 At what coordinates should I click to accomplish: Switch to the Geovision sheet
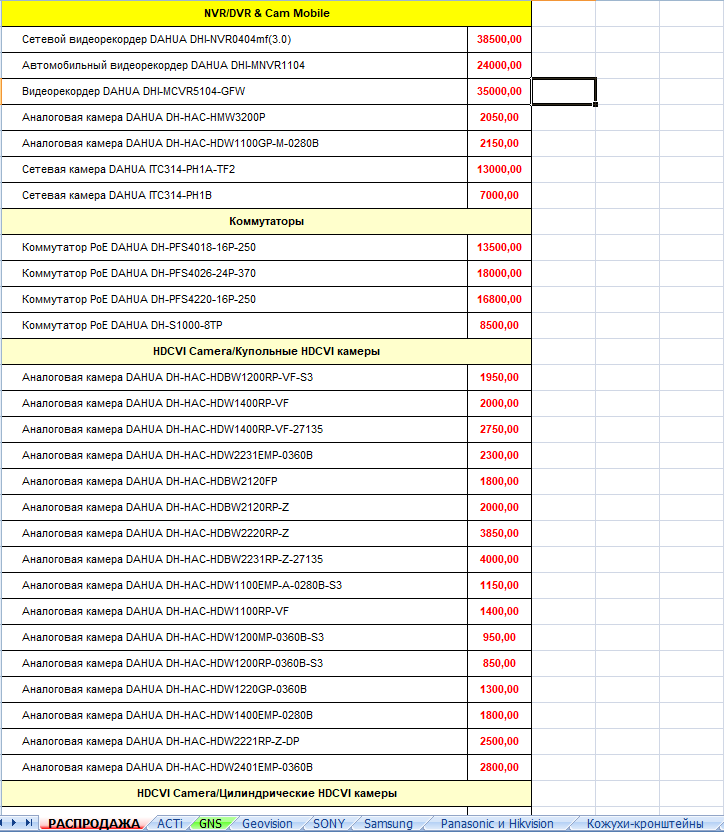pyautogui.click(x=267, y=823)
